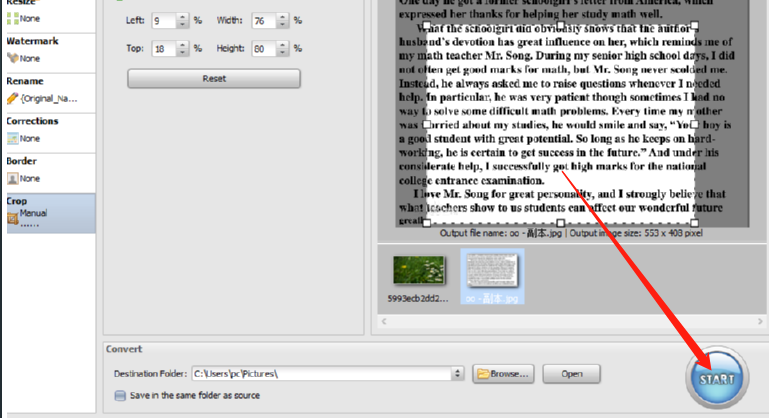The width and height of the screenshot is (770, 418).
Task: Click the Border portrait icon
Action: click(x=13, y=178)
